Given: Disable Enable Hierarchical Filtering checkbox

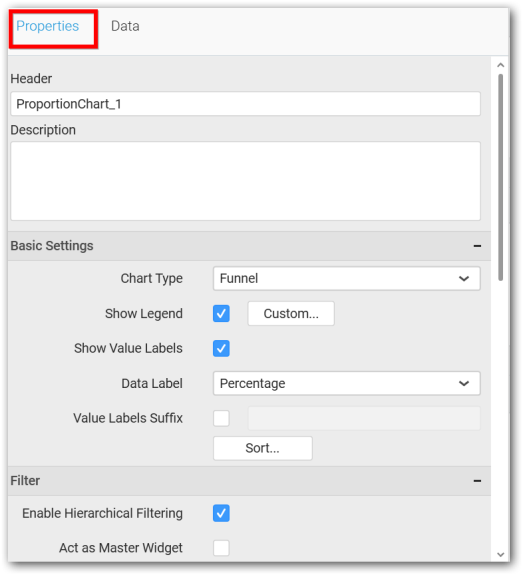Looking at the screenshot, I should point(221,513).
